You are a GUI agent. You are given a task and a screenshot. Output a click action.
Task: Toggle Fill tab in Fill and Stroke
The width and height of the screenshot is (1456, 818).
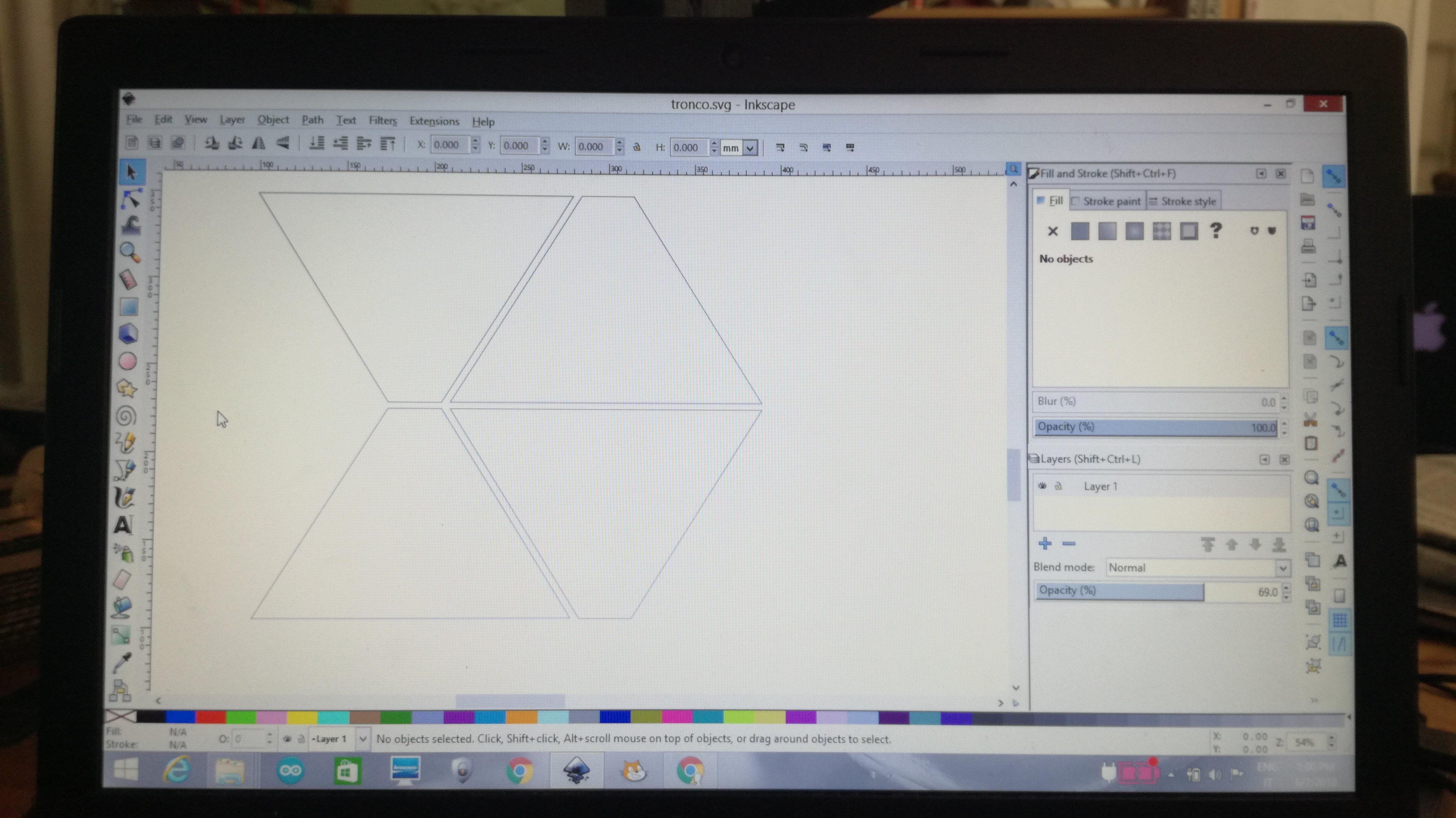[1053, 200]
